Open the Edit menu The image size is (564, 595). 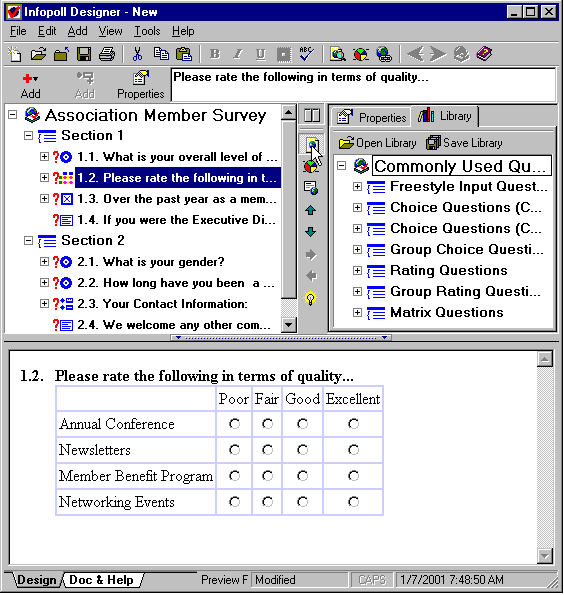[47, 31]
